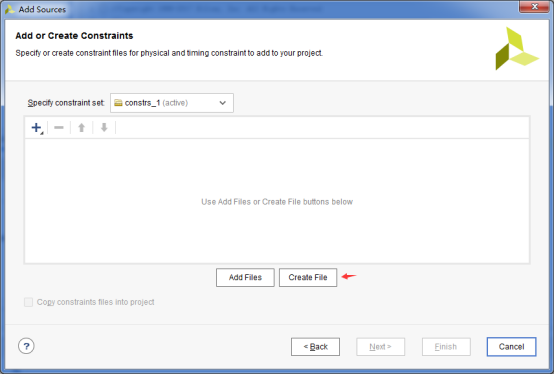Click the minus Remove icon in toolbar
Image resolution: width=554 pixels, height=374 pixels.
(x=59, y=127)
